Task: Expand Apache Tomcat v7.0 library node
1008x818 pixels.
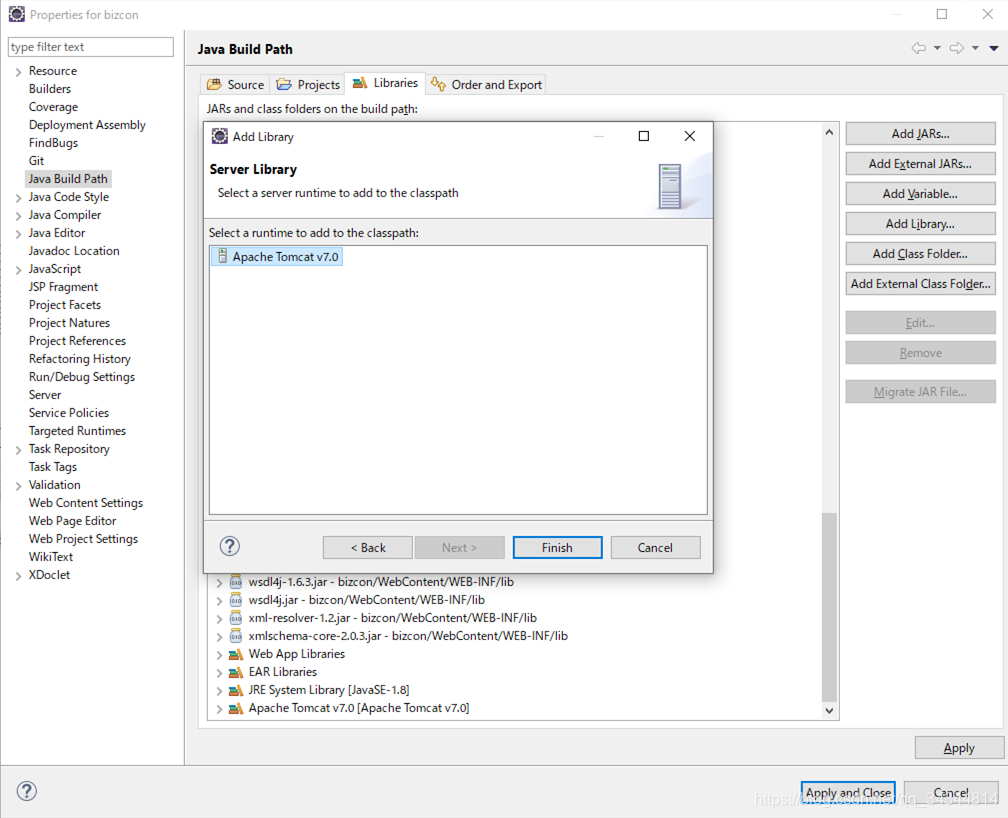Action: [x=219, y=709]
